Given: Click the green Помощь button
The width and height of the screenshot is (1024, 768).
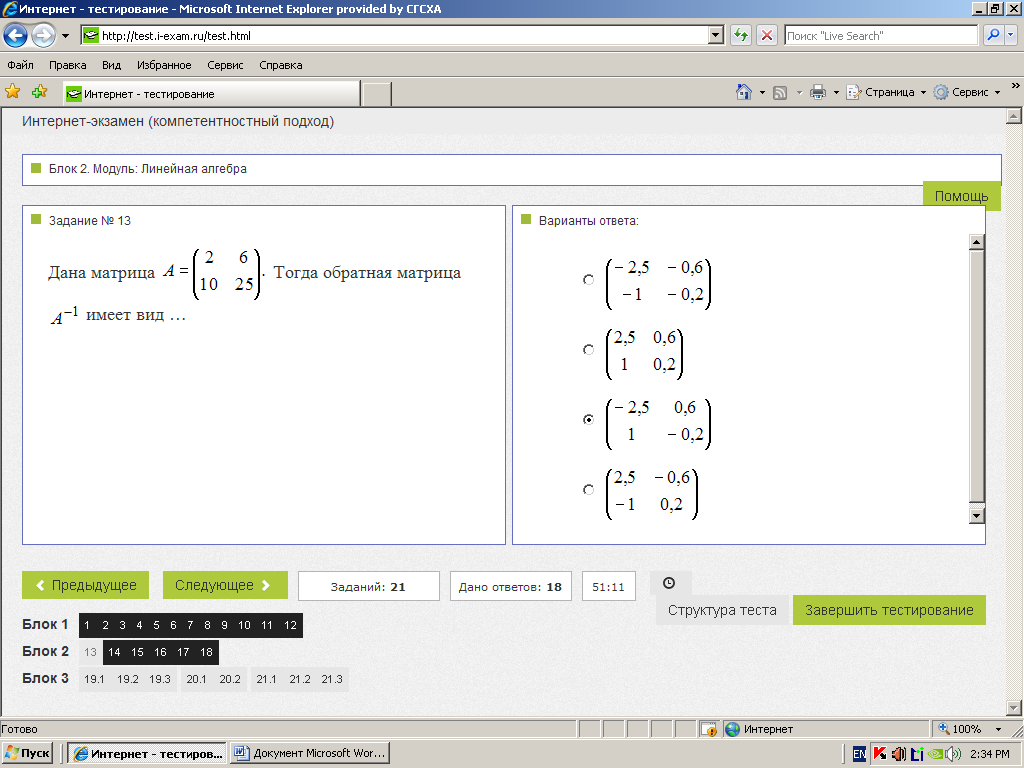Looking at the screenshot, I should [x=961, y=196].
